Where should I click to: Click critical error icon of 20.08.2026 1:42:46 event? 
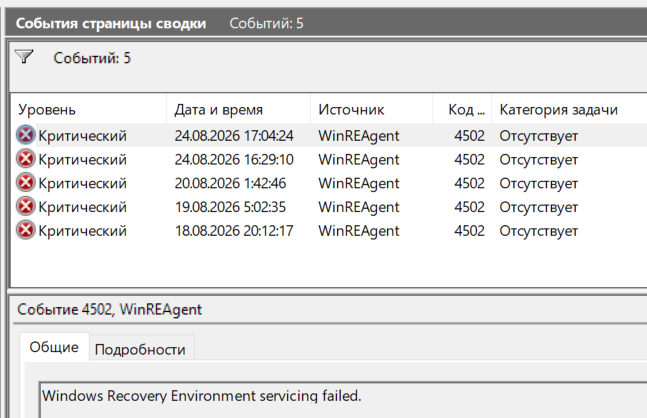[26, 183]
